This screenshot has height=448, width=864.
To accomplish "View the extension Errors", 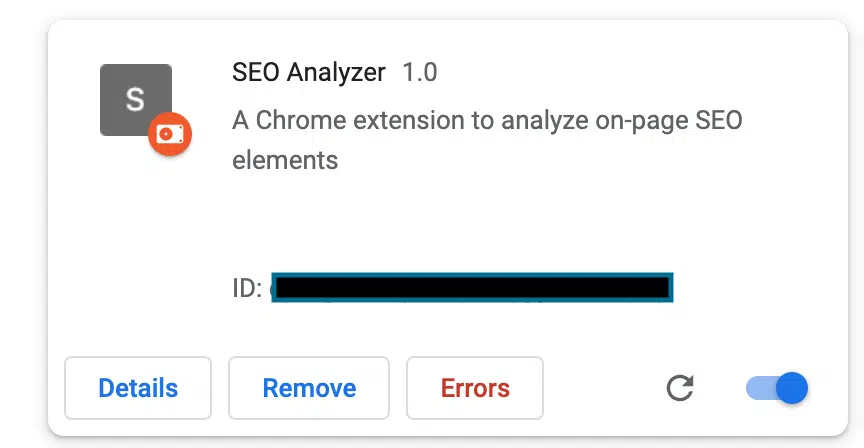I will (475, 388).
